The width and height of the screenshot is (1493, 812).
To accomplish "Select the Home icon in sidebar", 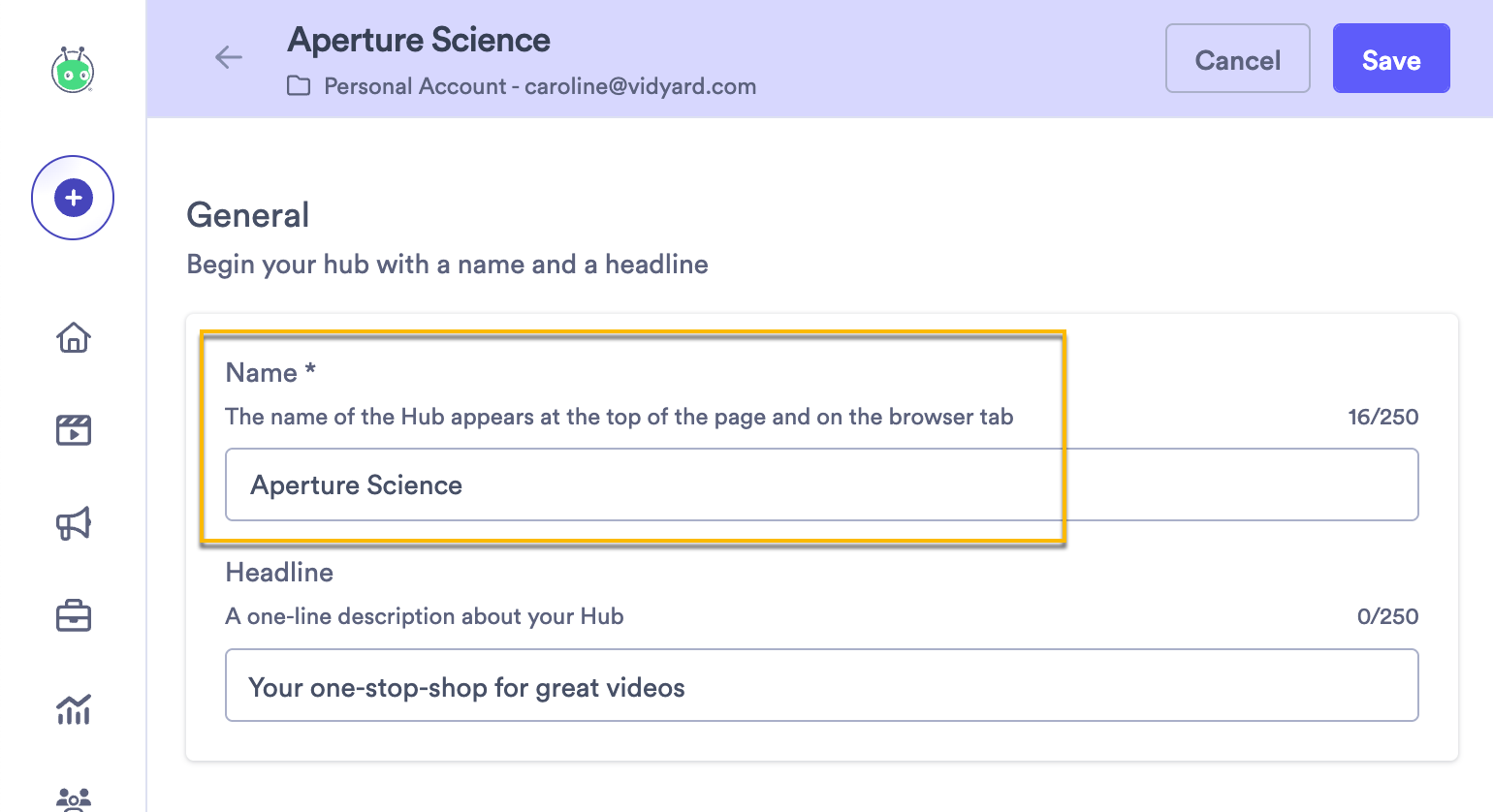I will pyautogui.click(x=73, y=337).
